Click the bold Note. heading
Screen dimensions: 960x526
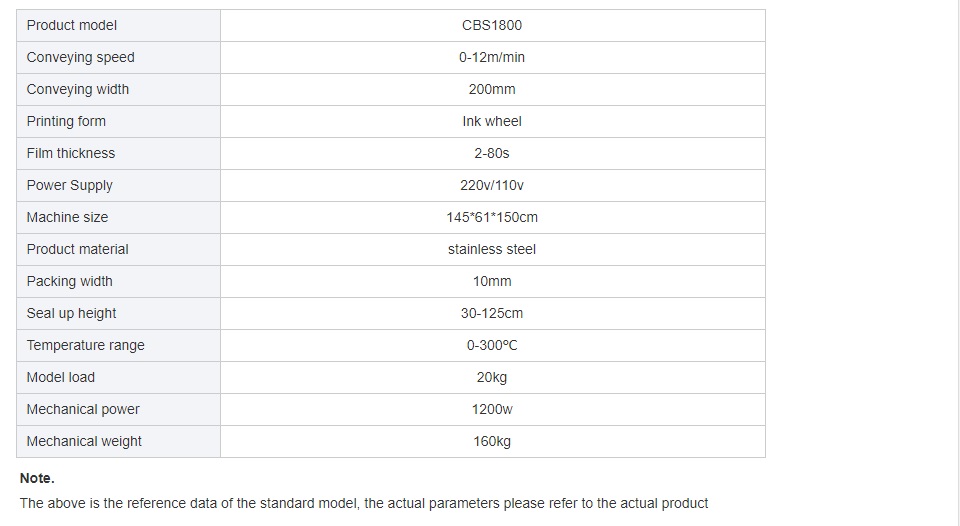(37, 478)
